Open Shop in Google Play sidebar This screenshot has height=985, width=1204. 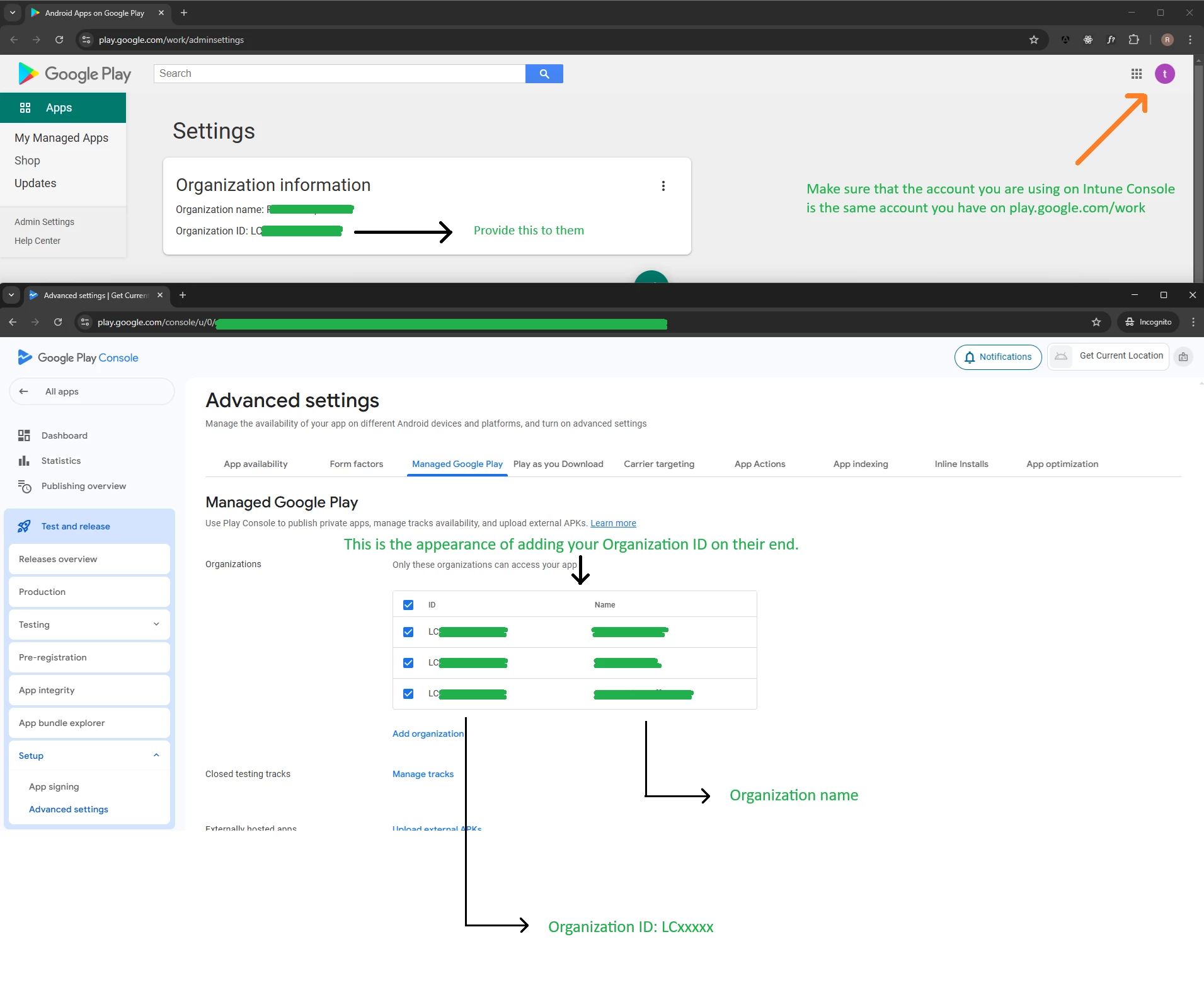pyautogui.click(x=27, y=161)
